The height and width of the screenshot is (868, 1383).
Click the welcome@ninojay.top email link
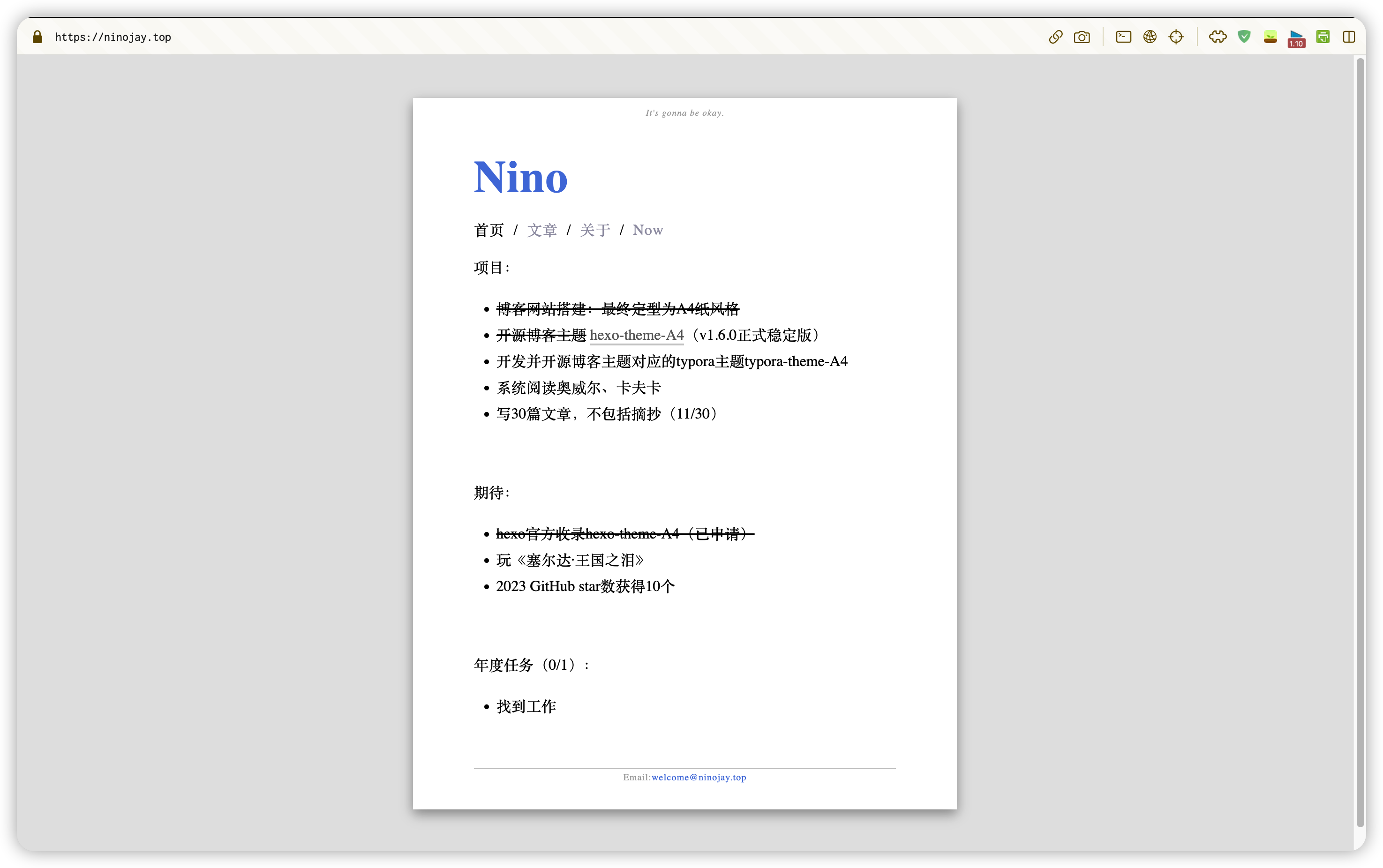[x=699, y=777]
